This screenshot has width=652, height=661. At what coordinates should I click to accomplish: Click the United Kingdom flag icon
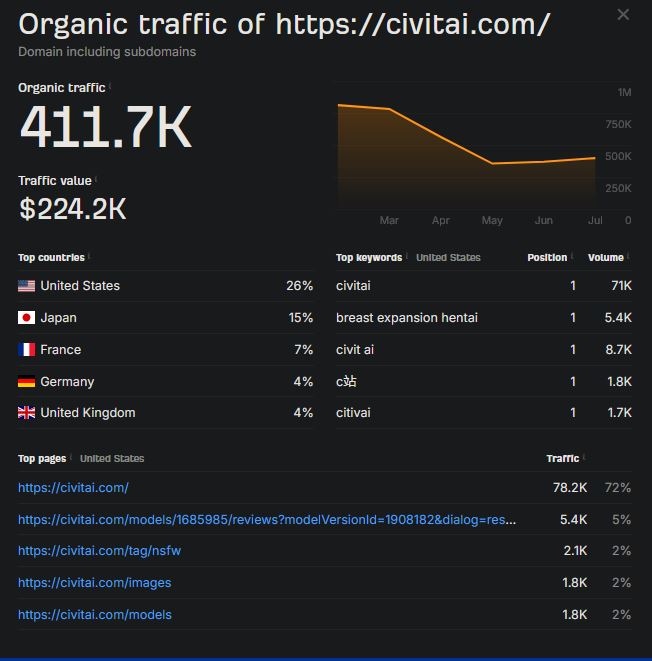click(x=27, y=413)
